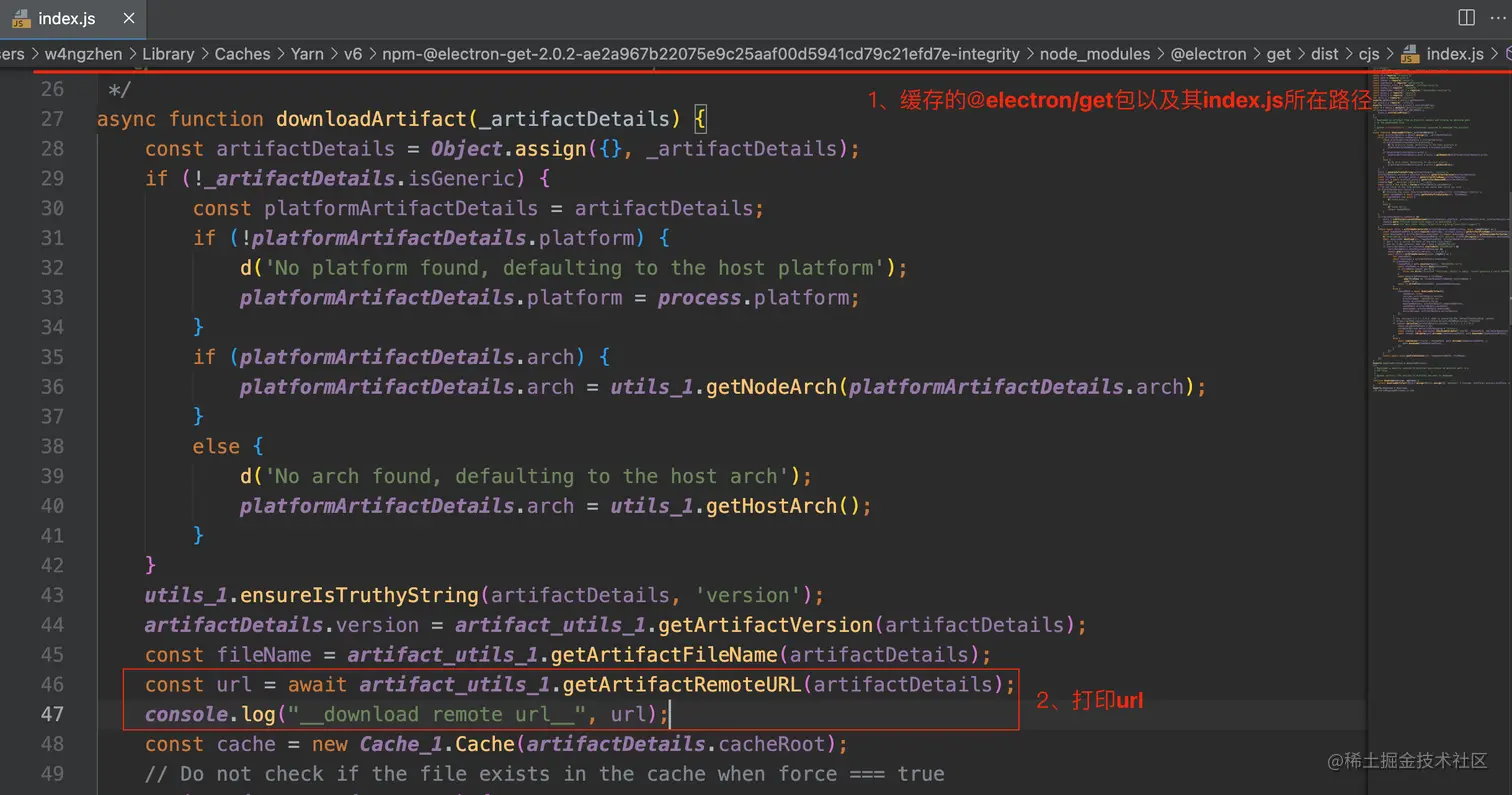Select the index.js editor tab
The height and width of the screenshot is (795, 1512).
67,18
